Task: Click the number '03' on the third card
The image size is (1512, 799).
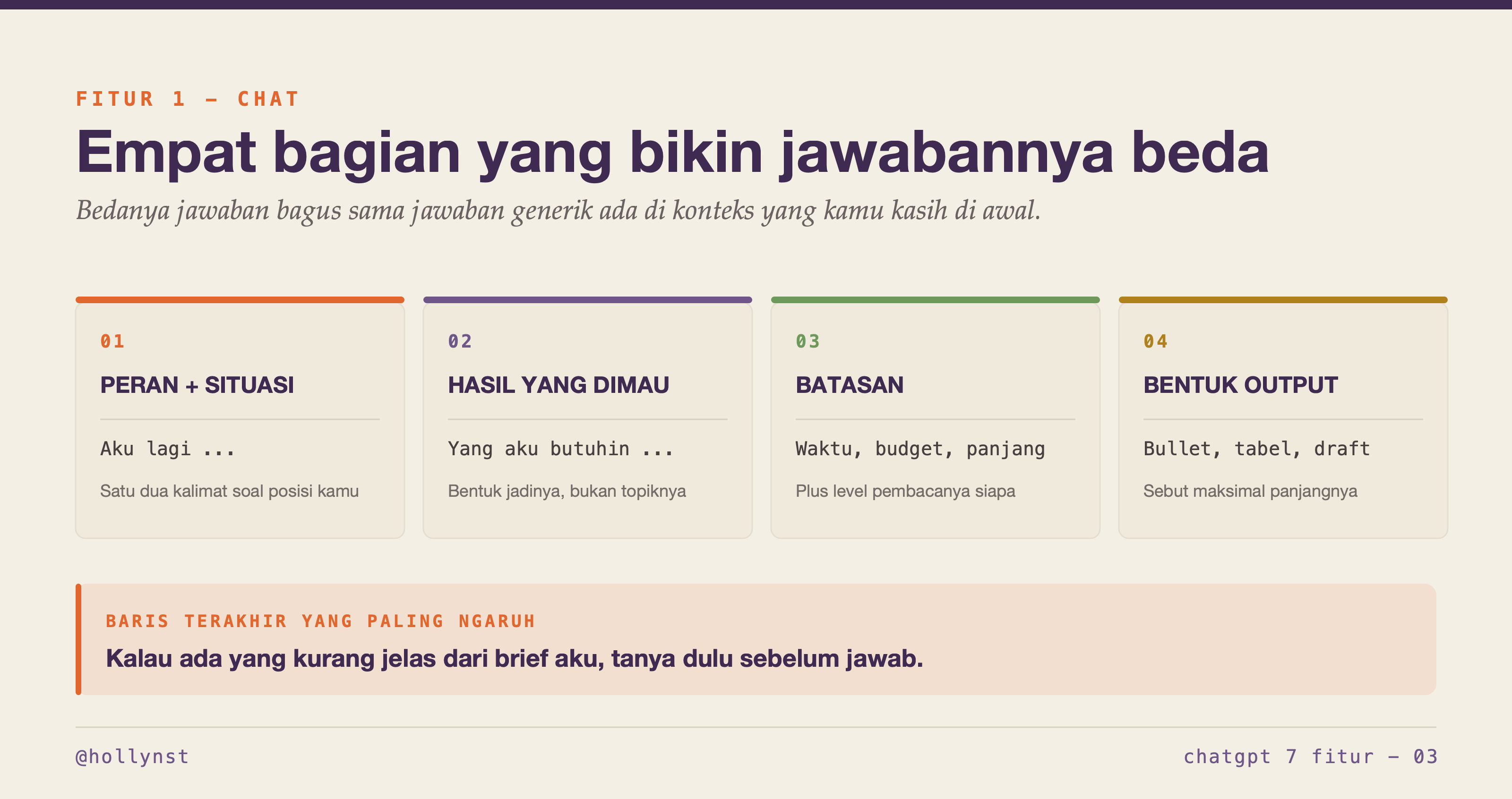Action: pos(808,341)
